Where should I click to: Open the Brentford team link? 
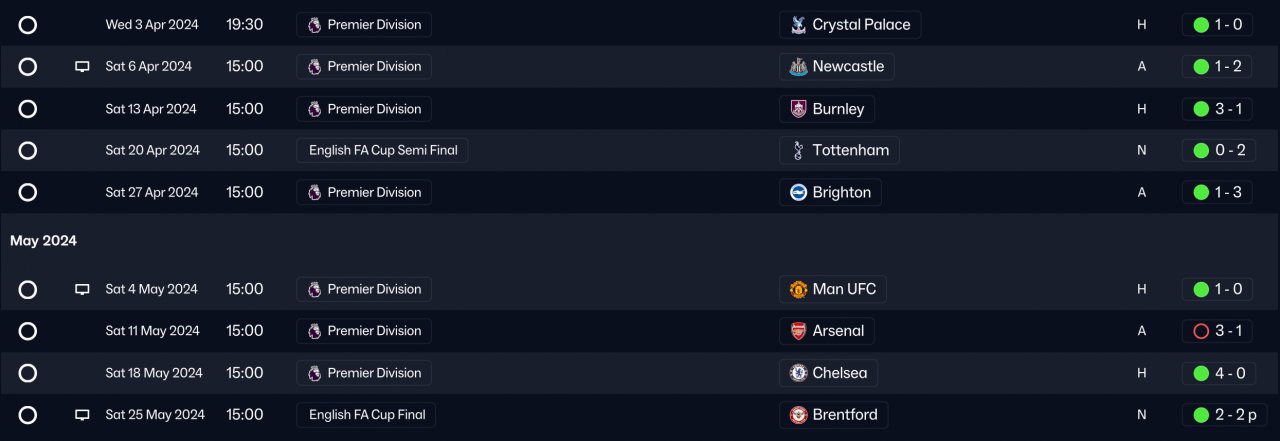(x=844, y=415)
